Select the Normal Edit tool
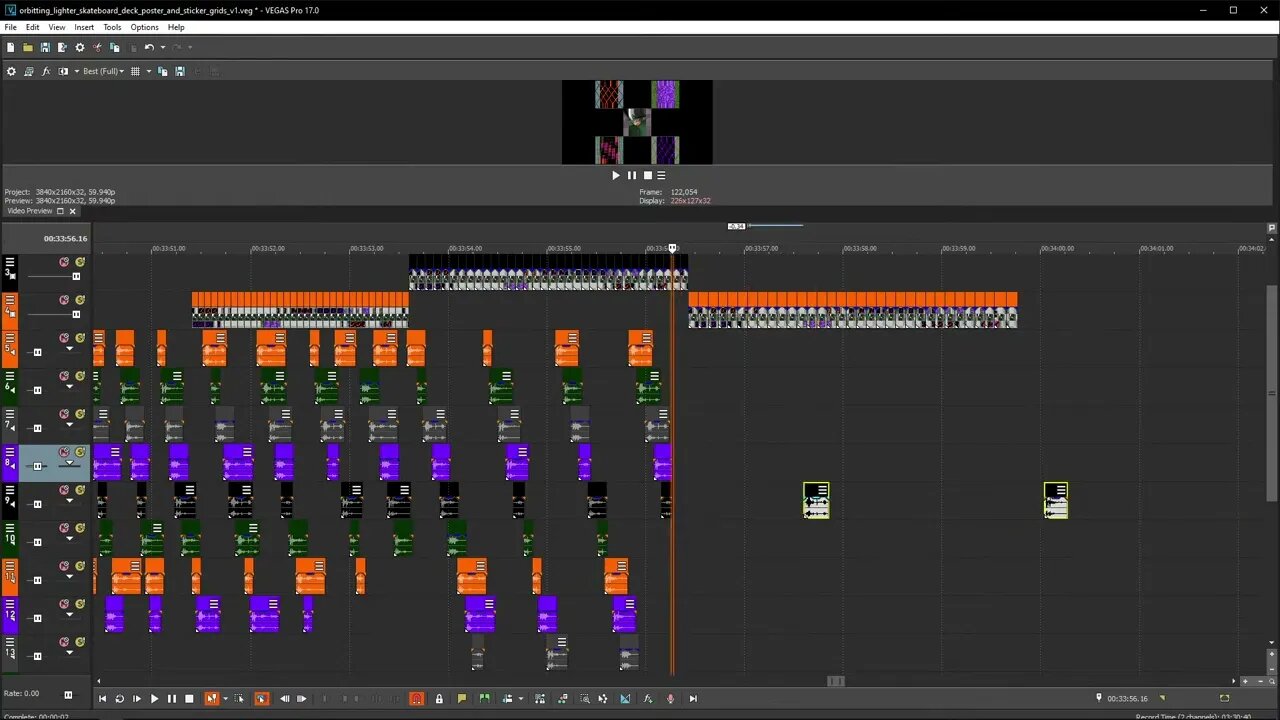The width and height of the screenshot is (1280, 720). (211, 699)
